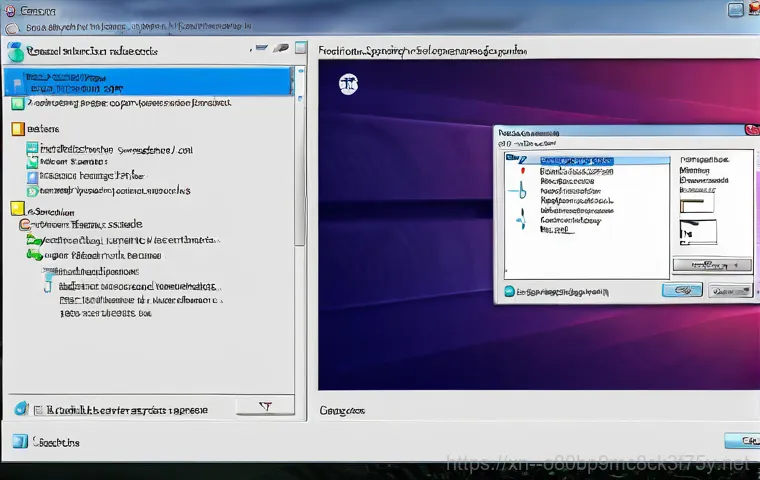Image resolution: width=760 pixels, height=480 pixels.
Task: Select the last underlined row in the dialog list
Action: coord(557,230)
